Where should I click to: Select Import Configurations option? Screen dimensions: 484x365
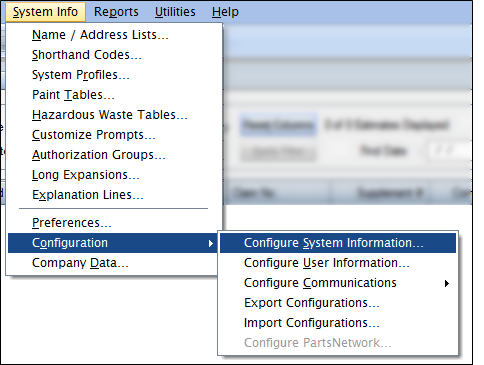[x=338, y=323]
